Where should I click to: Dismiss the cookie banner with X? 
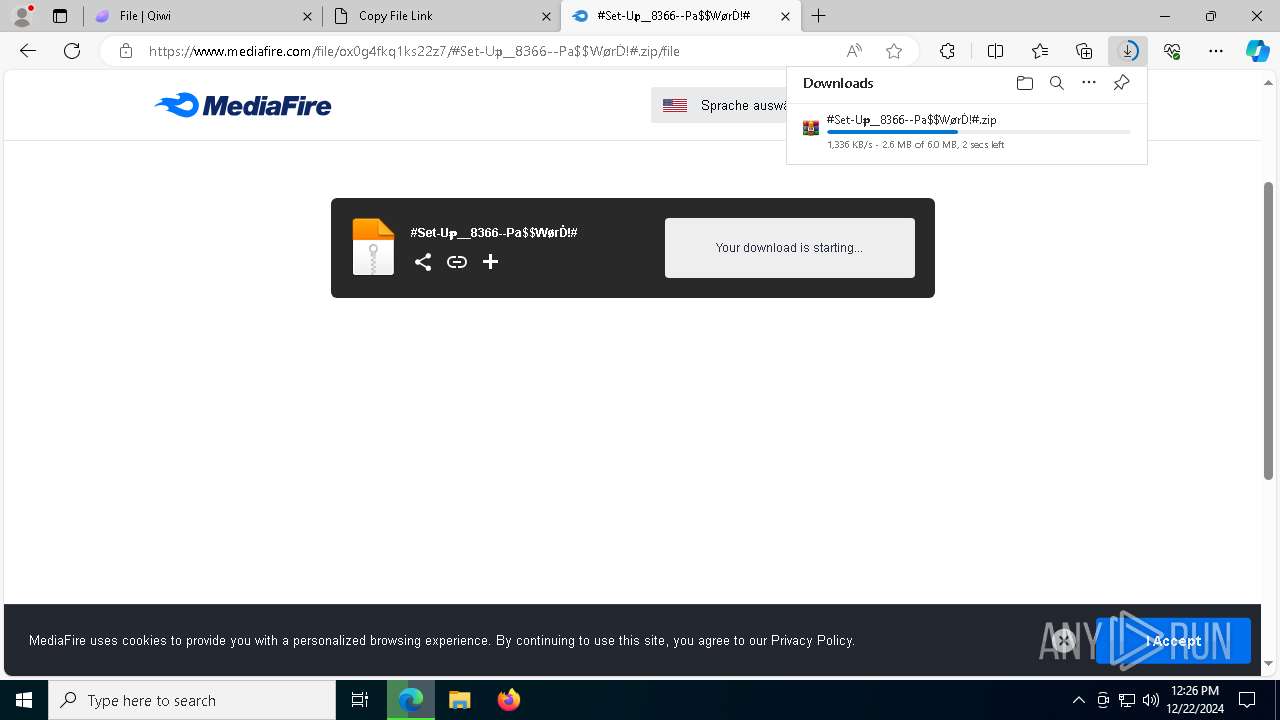tap(1064, 641)
